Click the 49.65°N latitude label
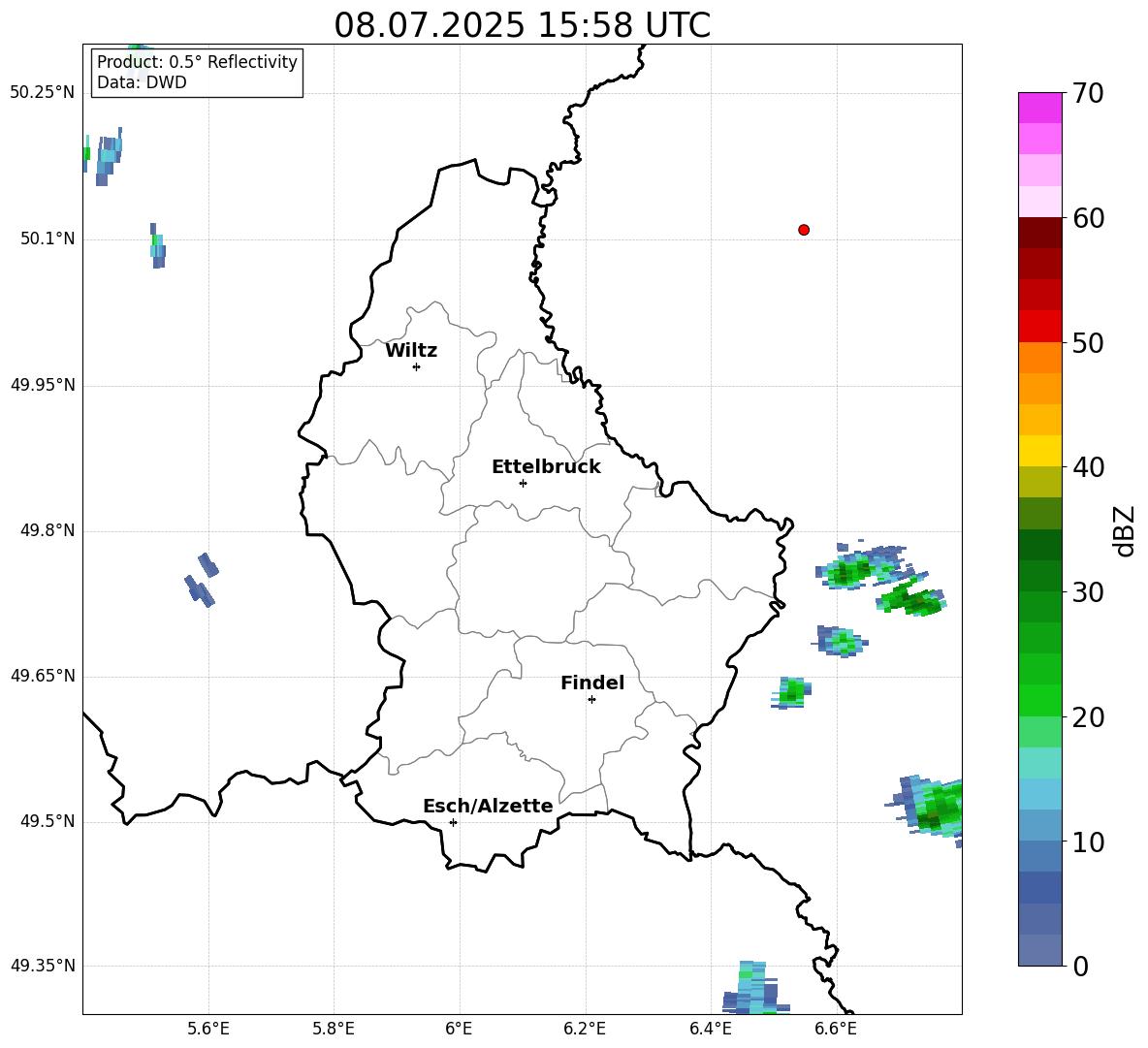The height and width of the screenshot is (1048, 1148). tap(43, 676)
